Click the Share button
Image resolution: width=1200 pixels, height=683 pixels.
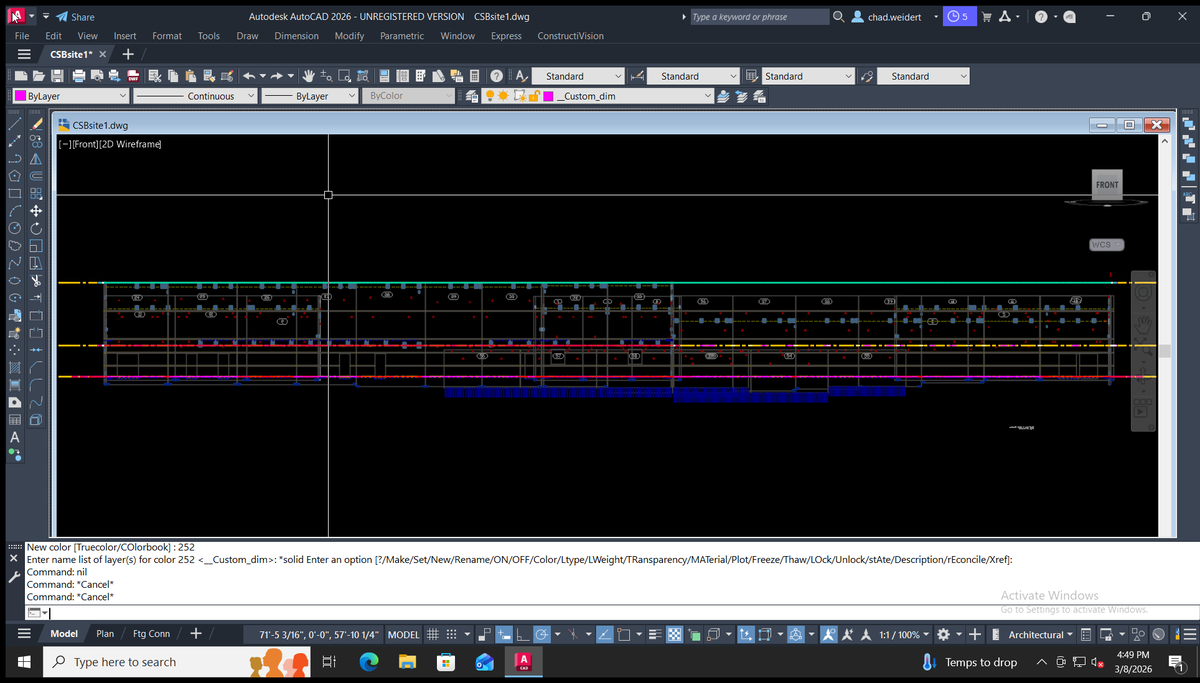[75, 17]
